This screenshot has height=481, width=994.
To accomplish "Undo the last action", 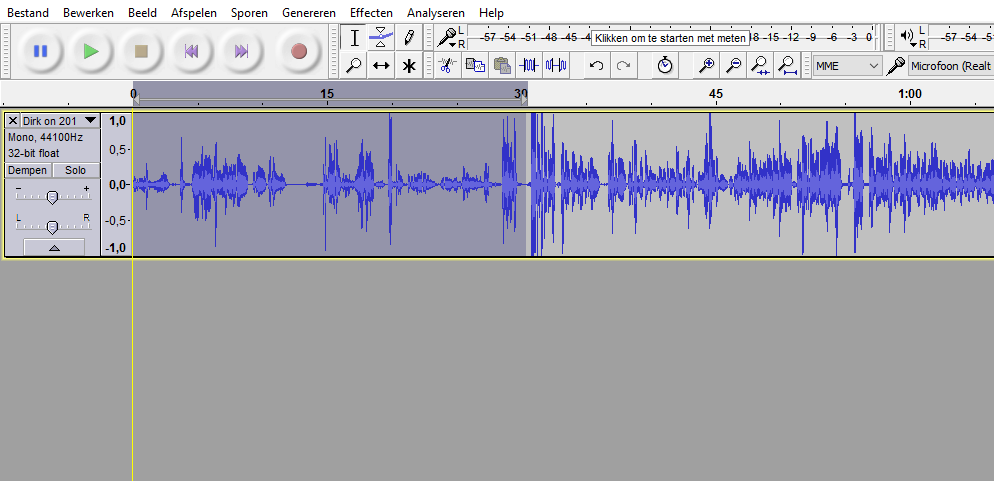I will click(x=596, y=65).
